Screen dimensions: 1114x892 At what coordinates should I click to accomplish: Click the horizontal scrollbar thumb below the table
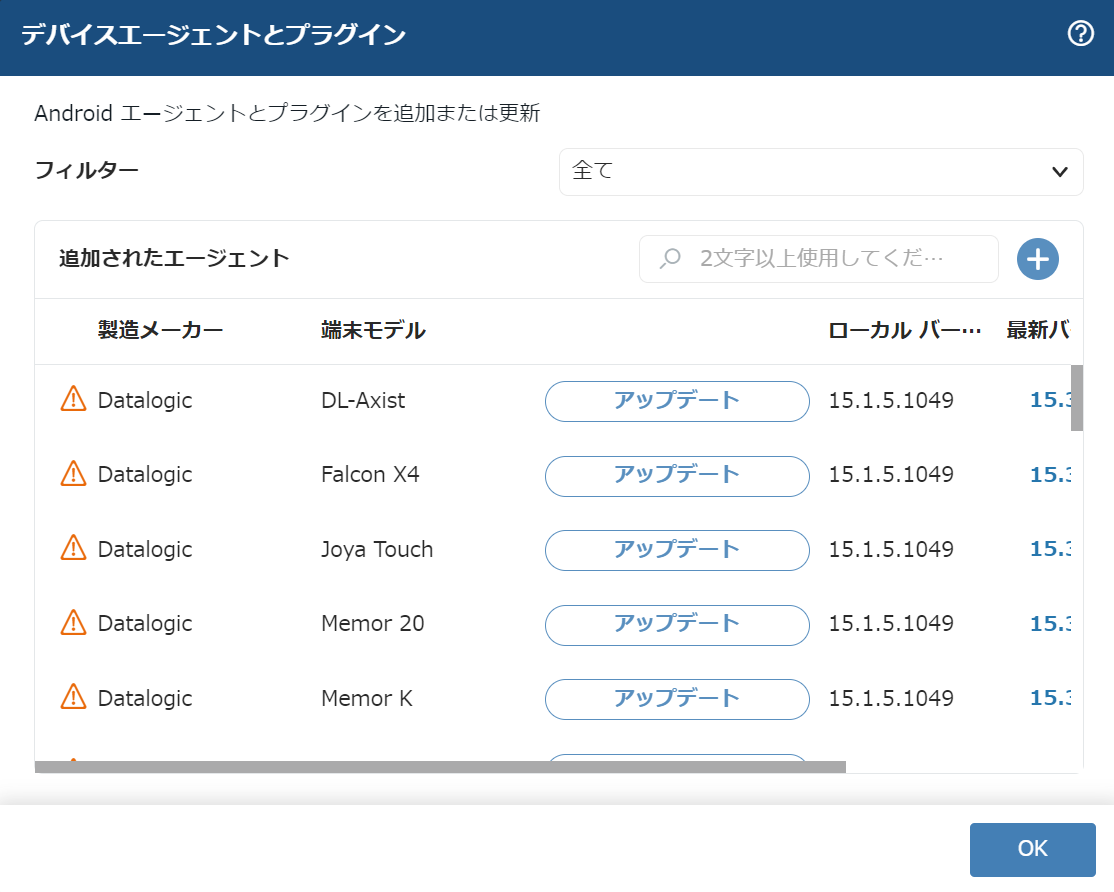point(440,767)
